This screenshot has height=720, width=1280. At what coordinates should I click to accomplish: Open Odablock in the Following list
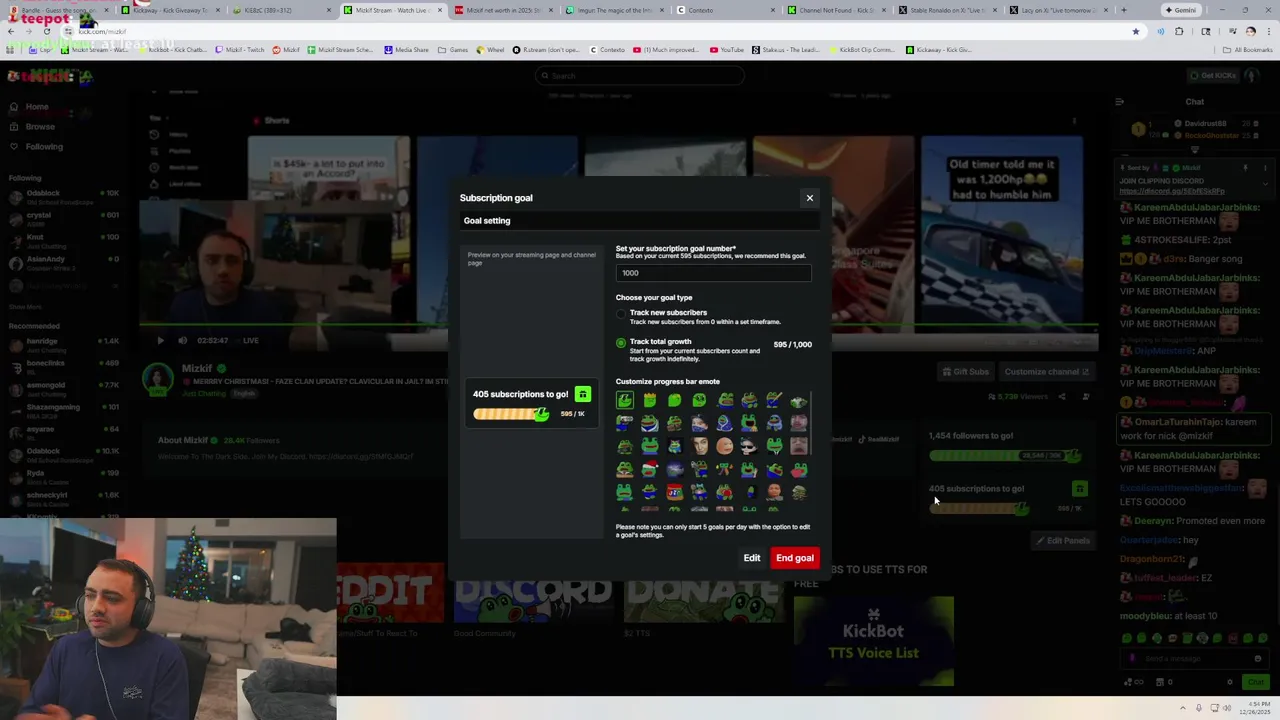(62, 196)
